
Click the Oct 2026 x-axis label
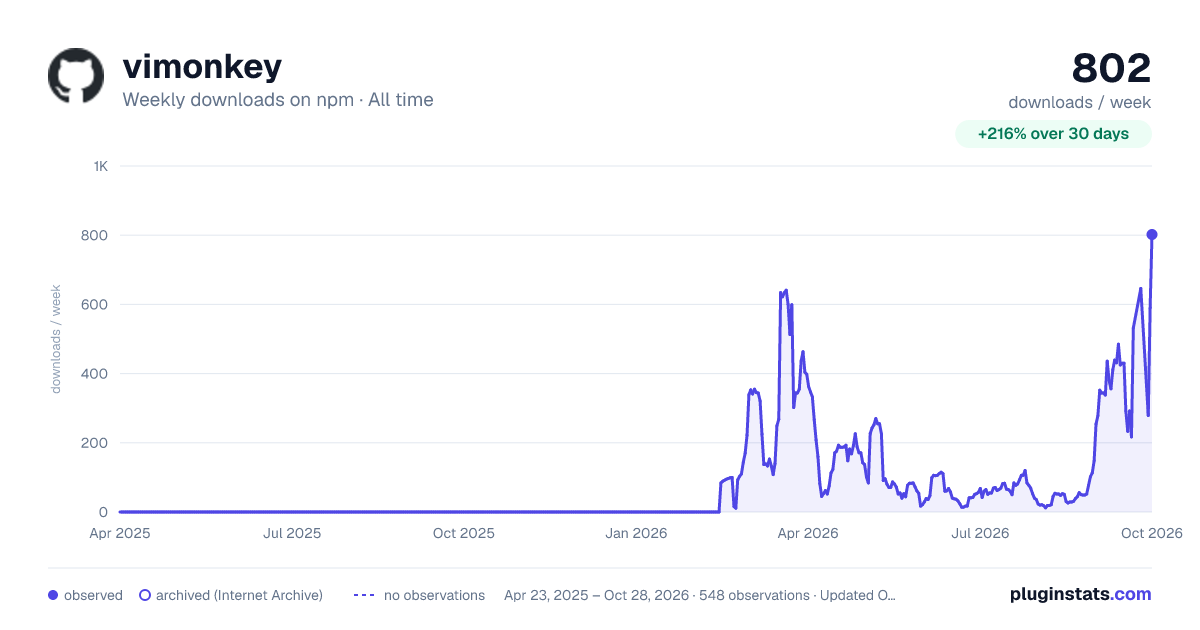(x=1152, y=534)
